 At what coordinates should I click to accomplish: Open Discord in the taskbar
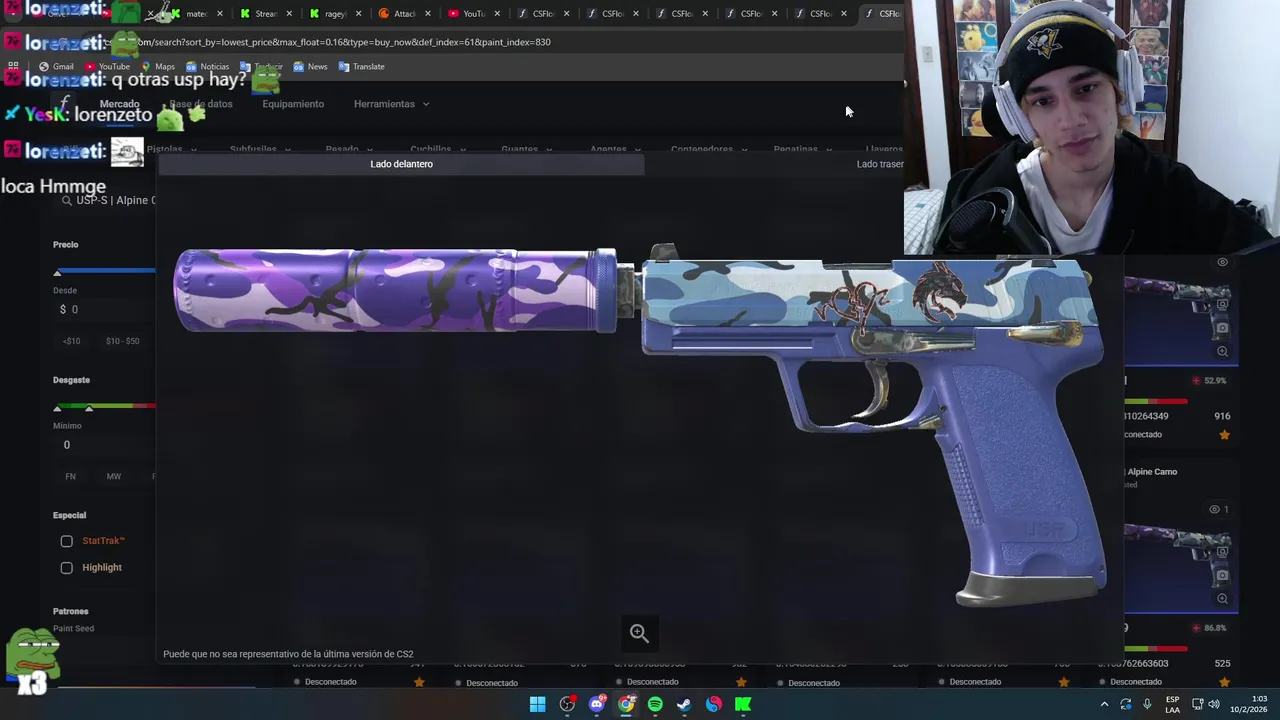pyautogui.click(x=597, y=705)
